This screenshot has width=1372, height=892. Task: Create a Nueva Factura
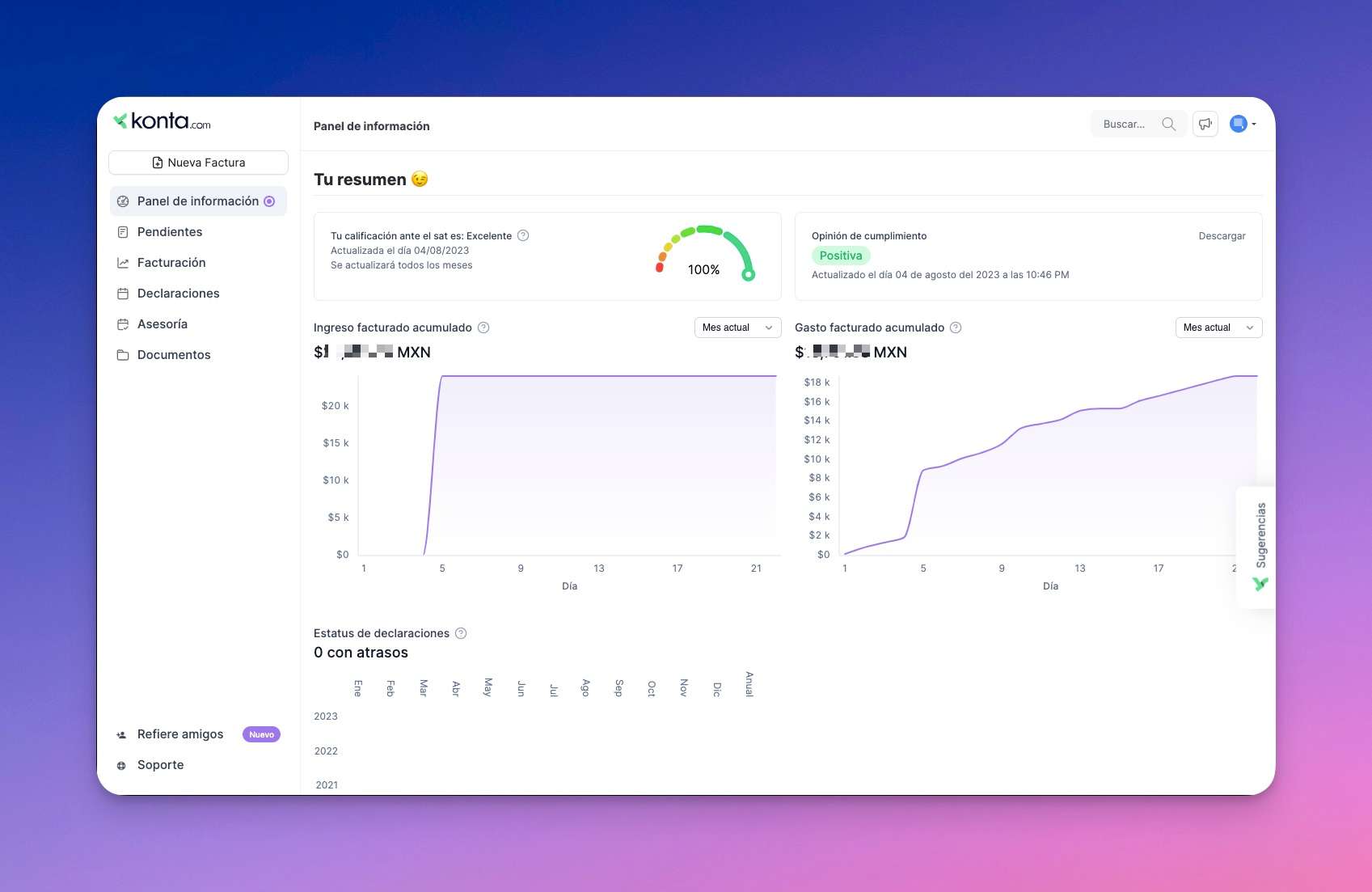(x=198, y=163)
